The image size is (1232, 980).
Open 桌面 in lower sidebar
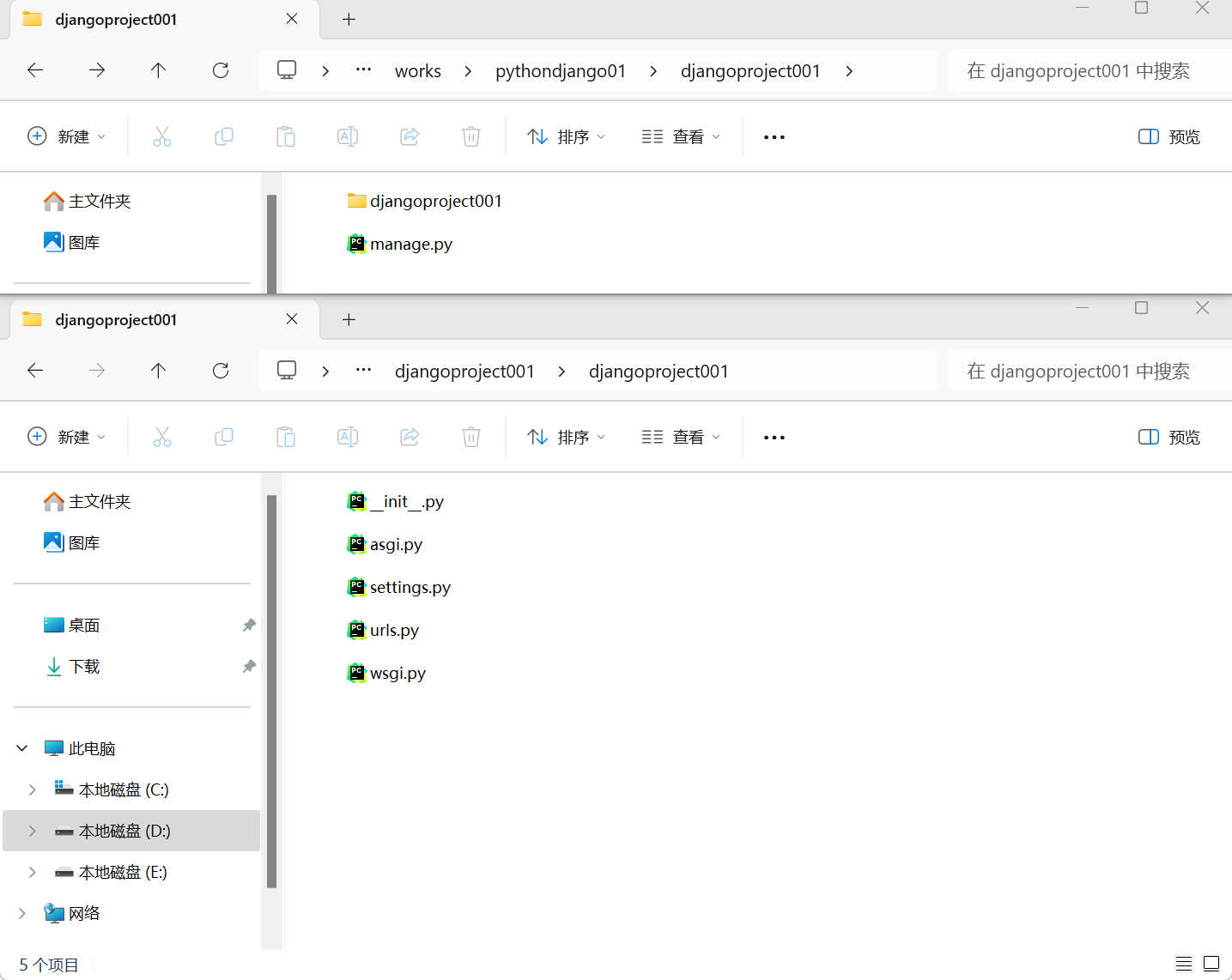[x=72, y=625]
